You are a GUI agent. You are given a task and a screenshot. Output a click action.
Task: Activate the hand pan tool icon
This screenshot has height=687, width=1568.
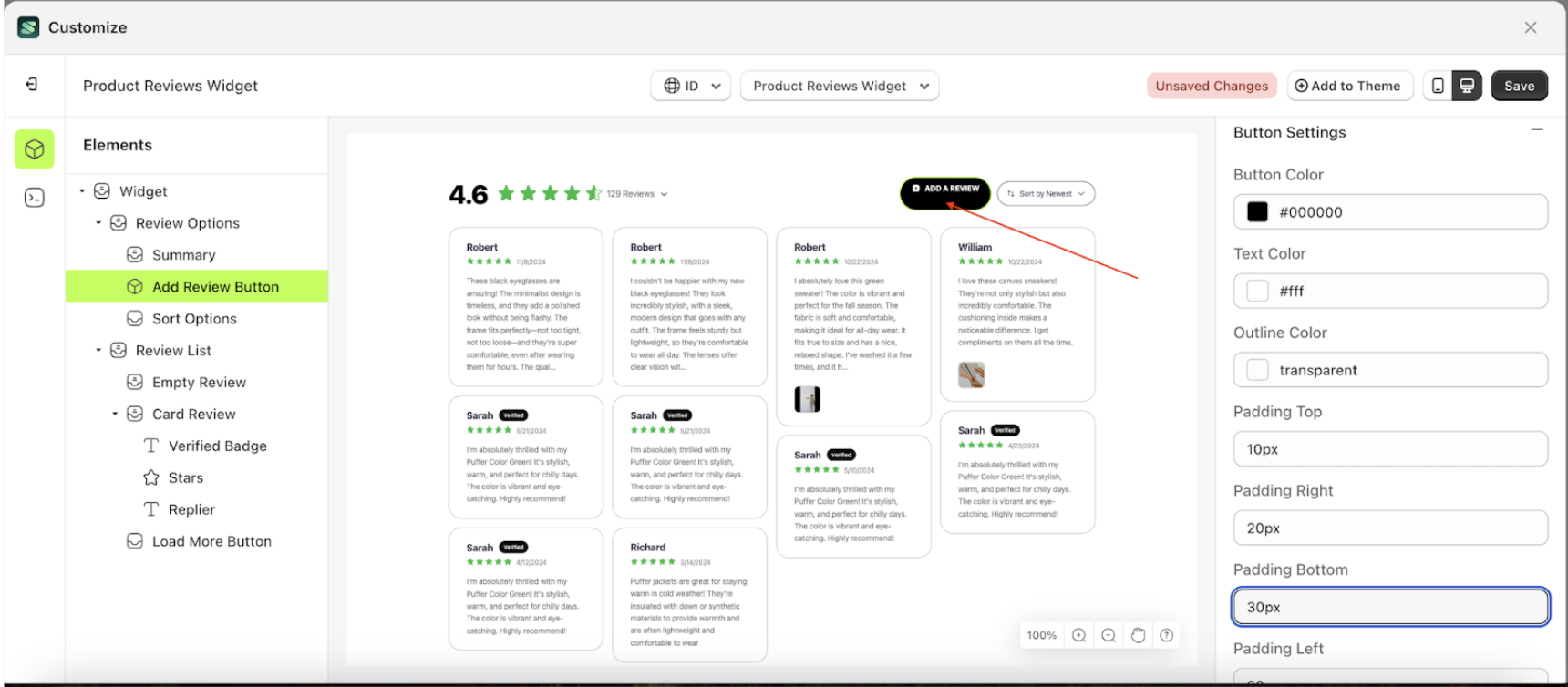1138,635
